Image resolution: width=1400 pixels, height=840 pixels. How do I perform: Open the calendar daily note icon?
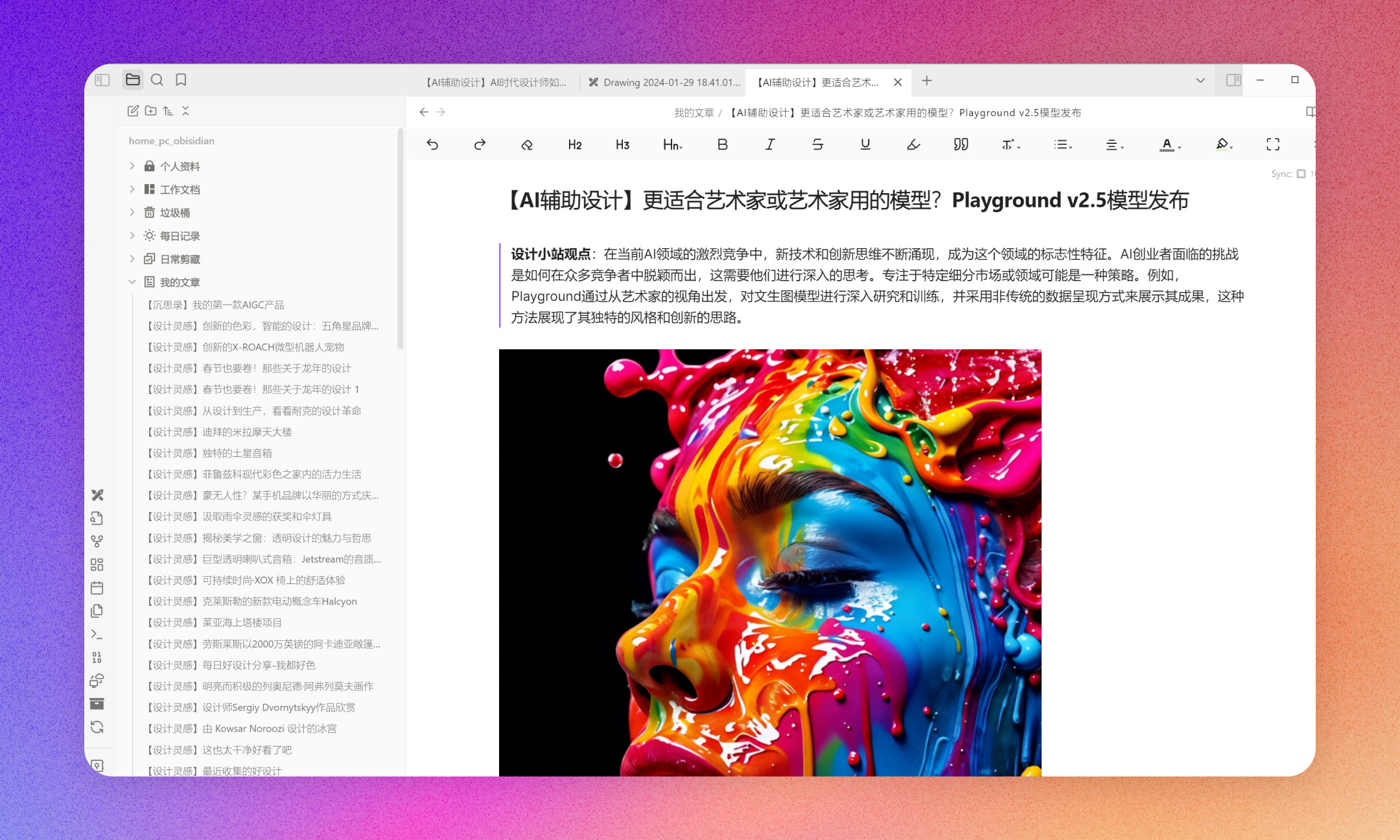tap(97, 588)
